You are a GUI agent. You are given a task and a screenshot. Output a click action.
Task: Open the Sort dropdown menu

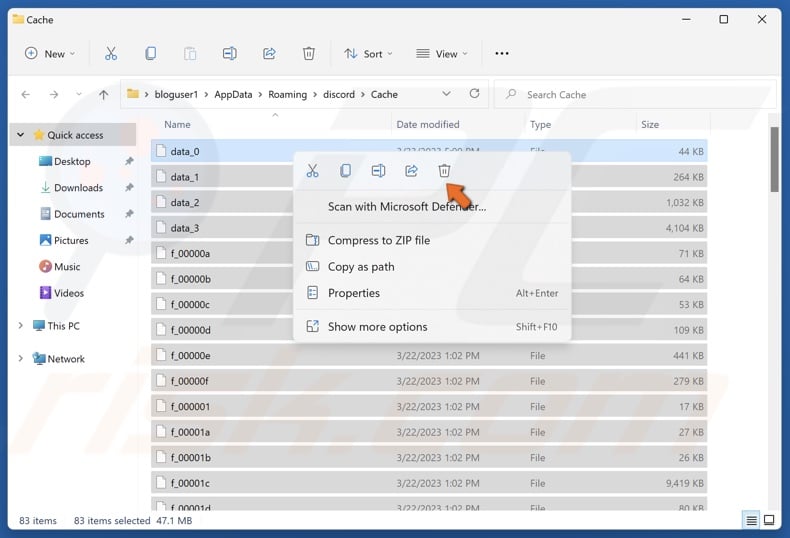coord(368,53)
